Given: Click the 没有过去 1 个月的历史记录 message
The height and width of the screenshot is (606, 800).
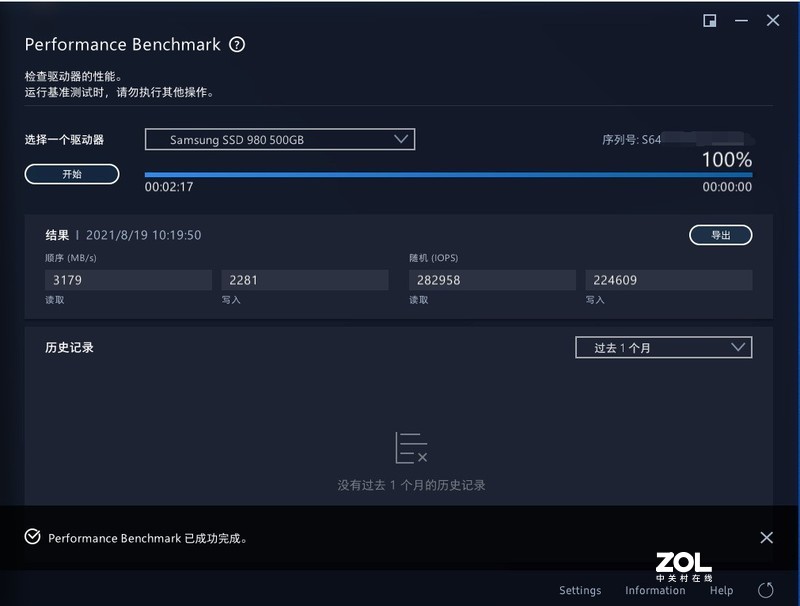Looking at the screenshot, I should click(x=411, y=485).
